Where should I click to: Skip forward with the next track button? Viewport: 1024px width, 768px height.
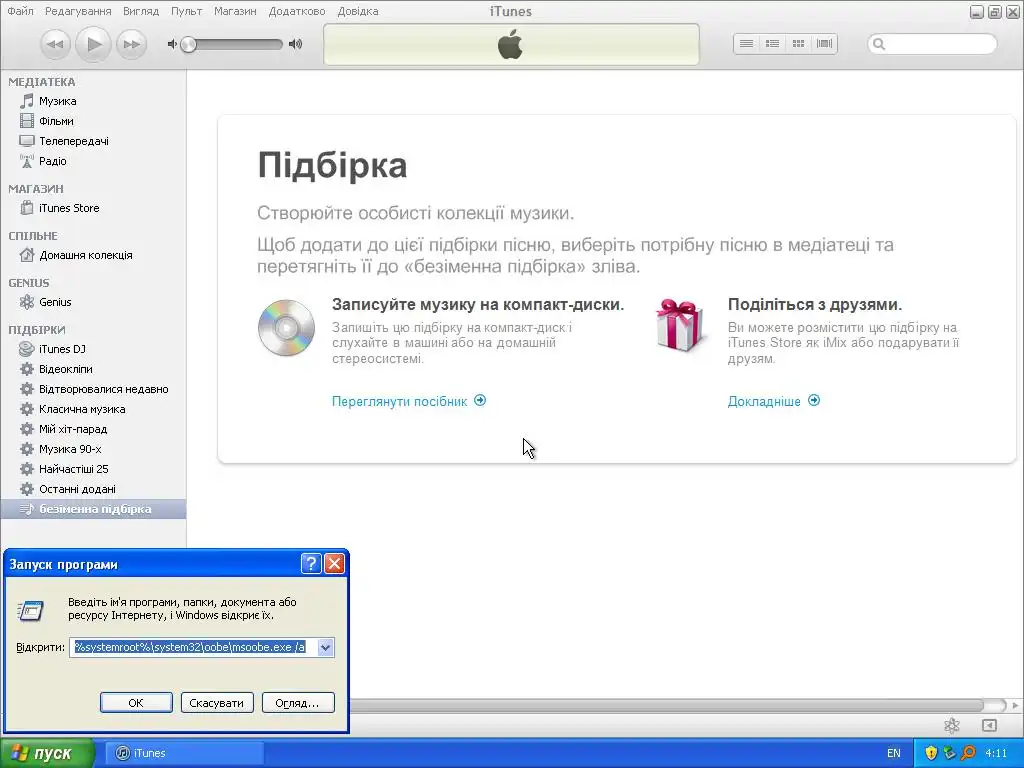point(131,44)
